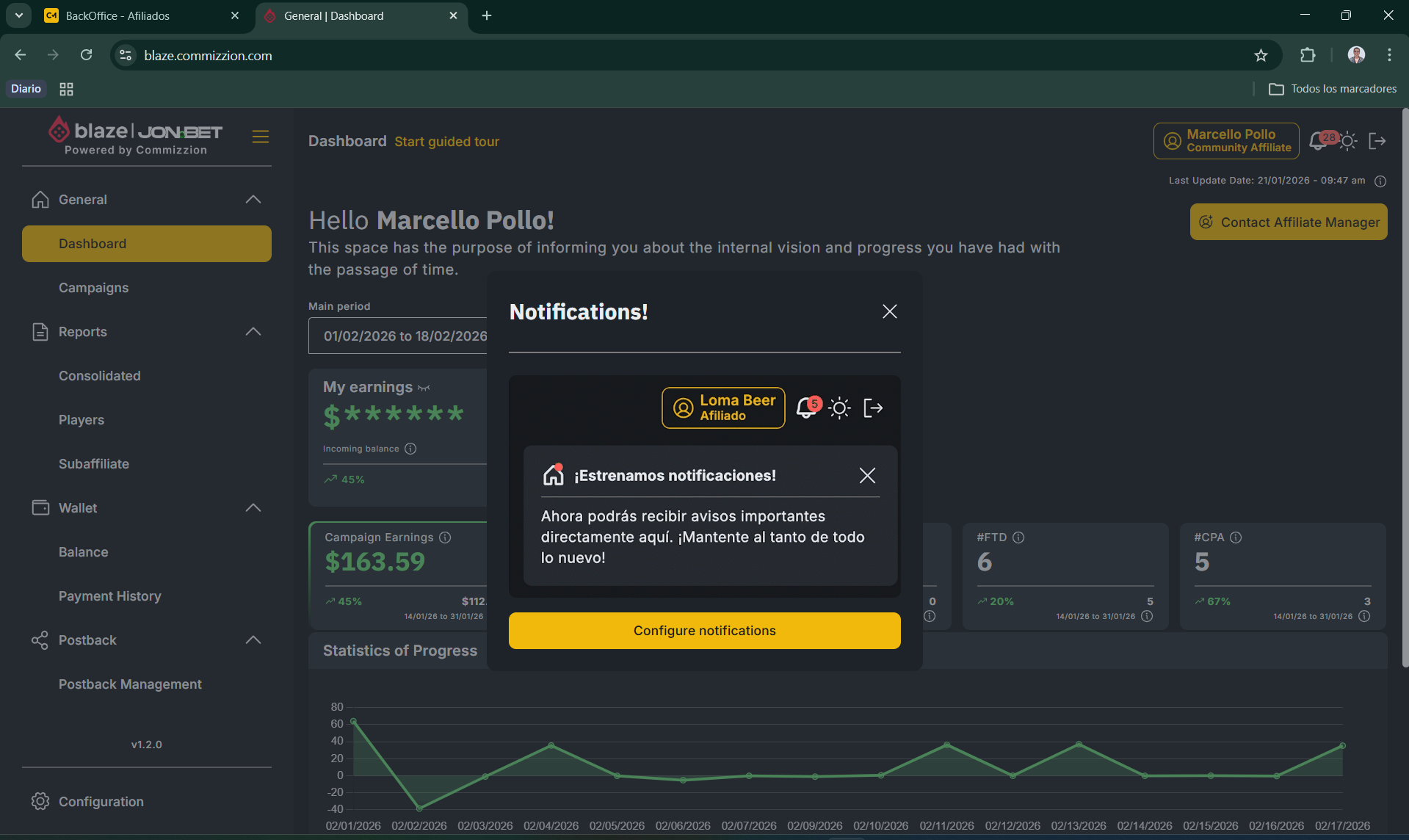Viewport: 1409px width, 840px height.
Task: Click the Main period date range field
Action: point(404,336)
